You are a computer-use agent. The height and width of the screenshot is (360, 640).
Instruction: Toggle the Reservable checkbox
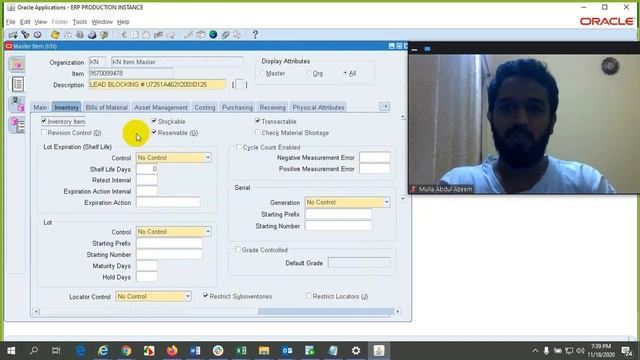(x=154, y=132)
